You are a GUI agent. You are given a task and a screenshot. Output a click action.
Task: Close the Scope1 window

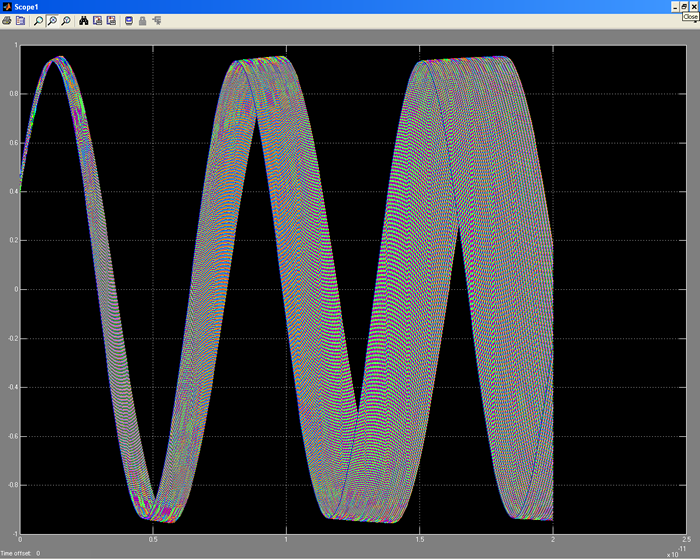(x=693, y=6)
